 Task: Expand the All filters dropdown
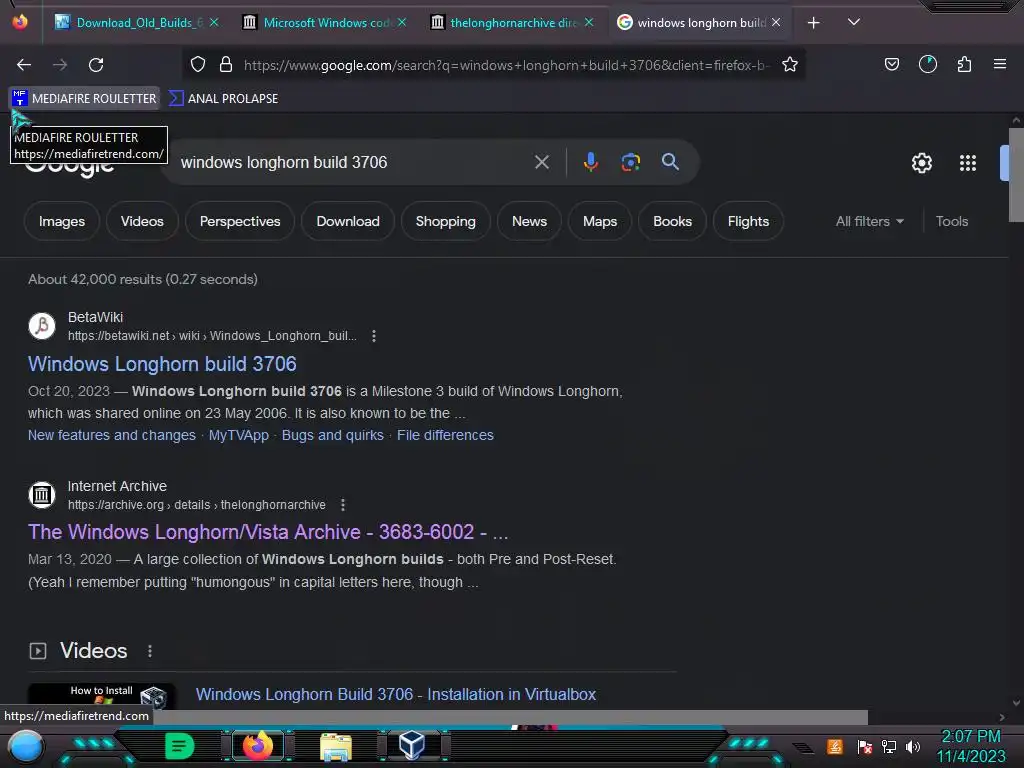869,221
